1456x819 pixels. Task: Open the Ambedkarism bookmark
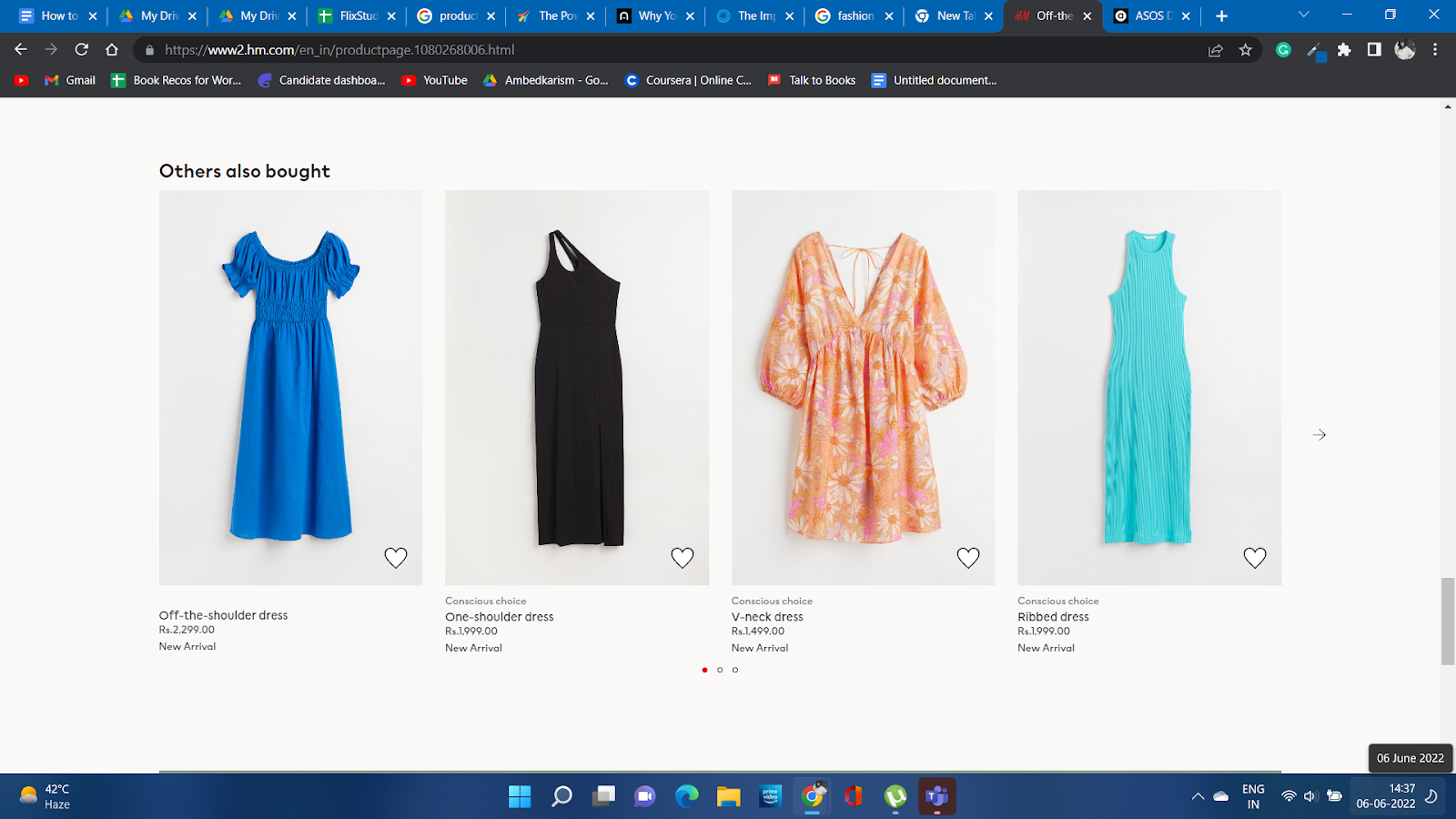coord(546,80)
